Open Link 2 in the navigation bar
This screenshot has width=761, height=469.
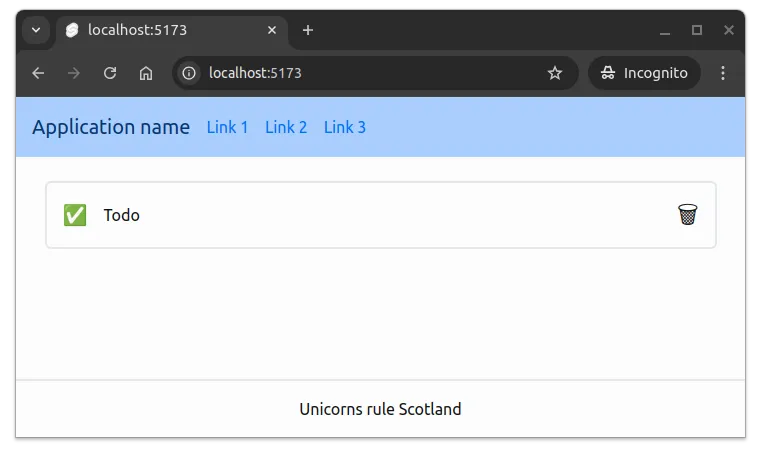[286, 127]
